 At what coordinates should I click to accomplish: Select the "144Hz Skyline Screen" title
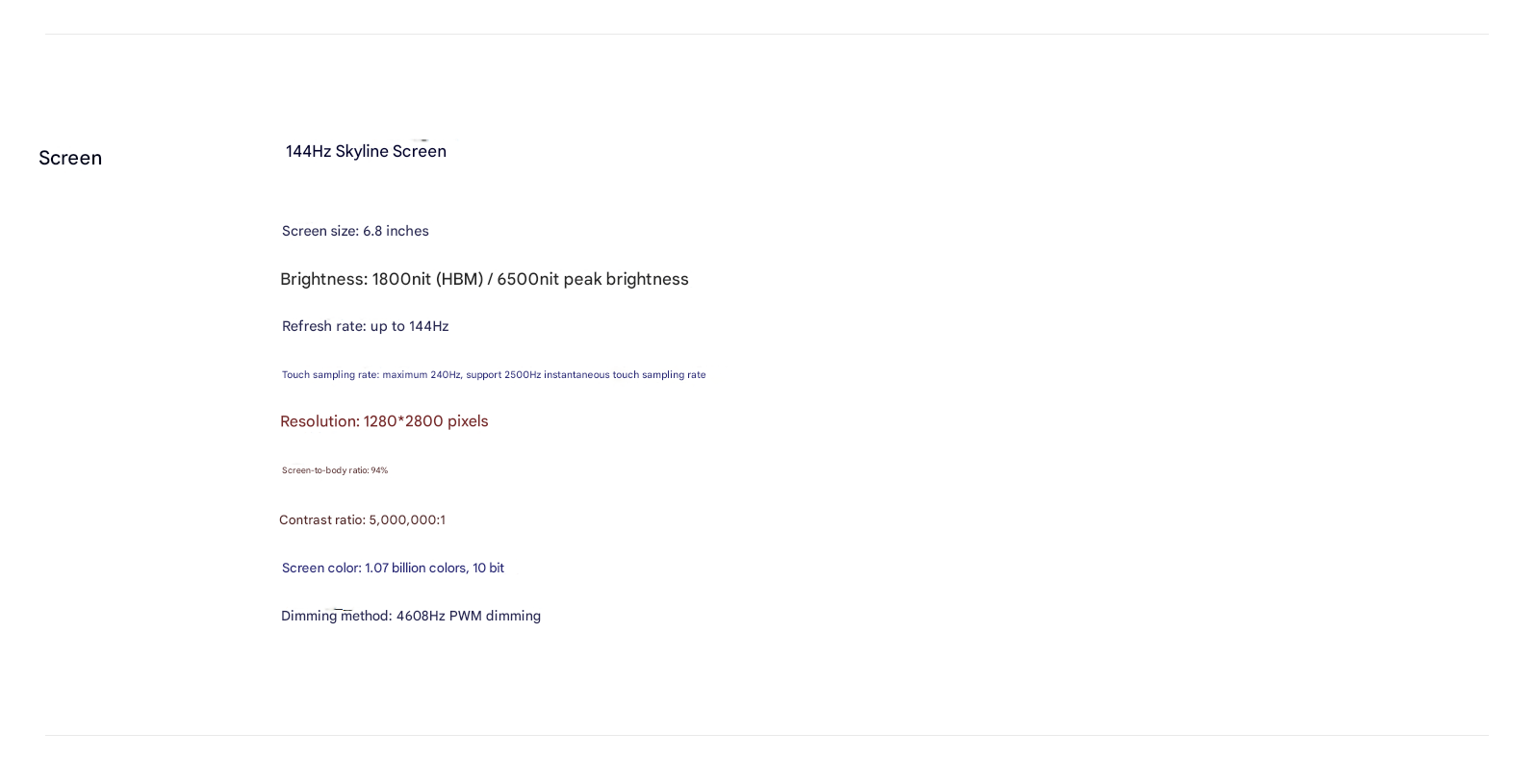coord(366,152)
